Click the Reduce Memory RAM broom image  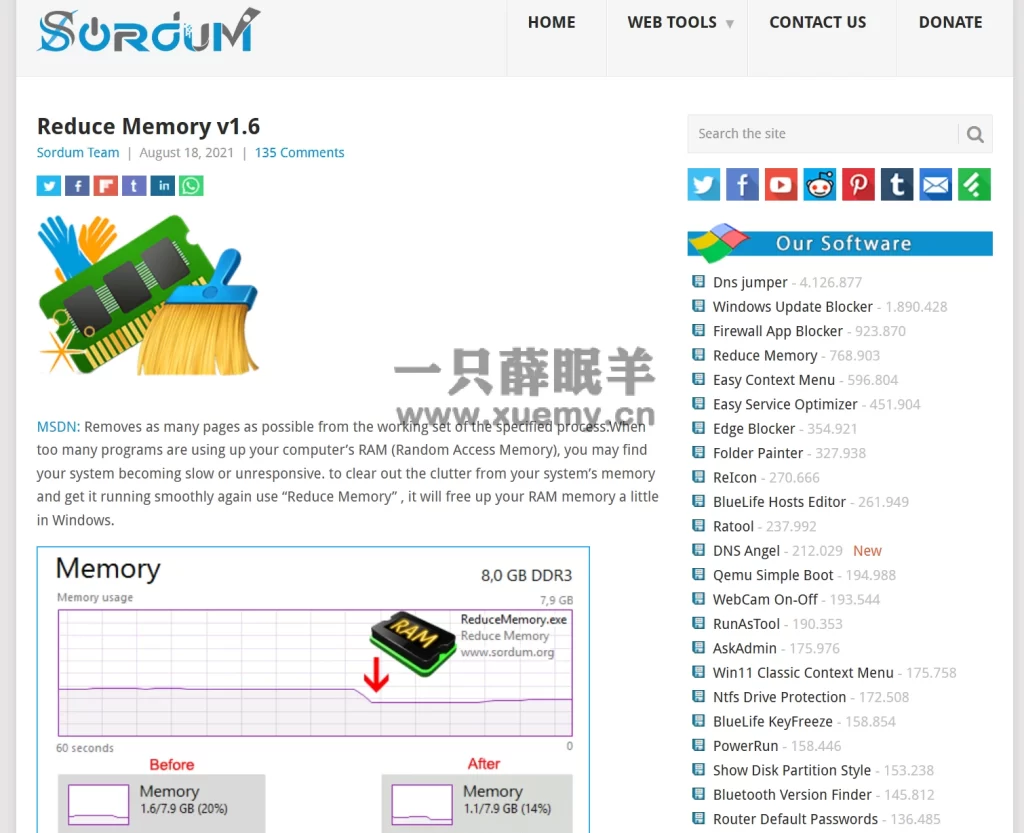pos(149,296)
